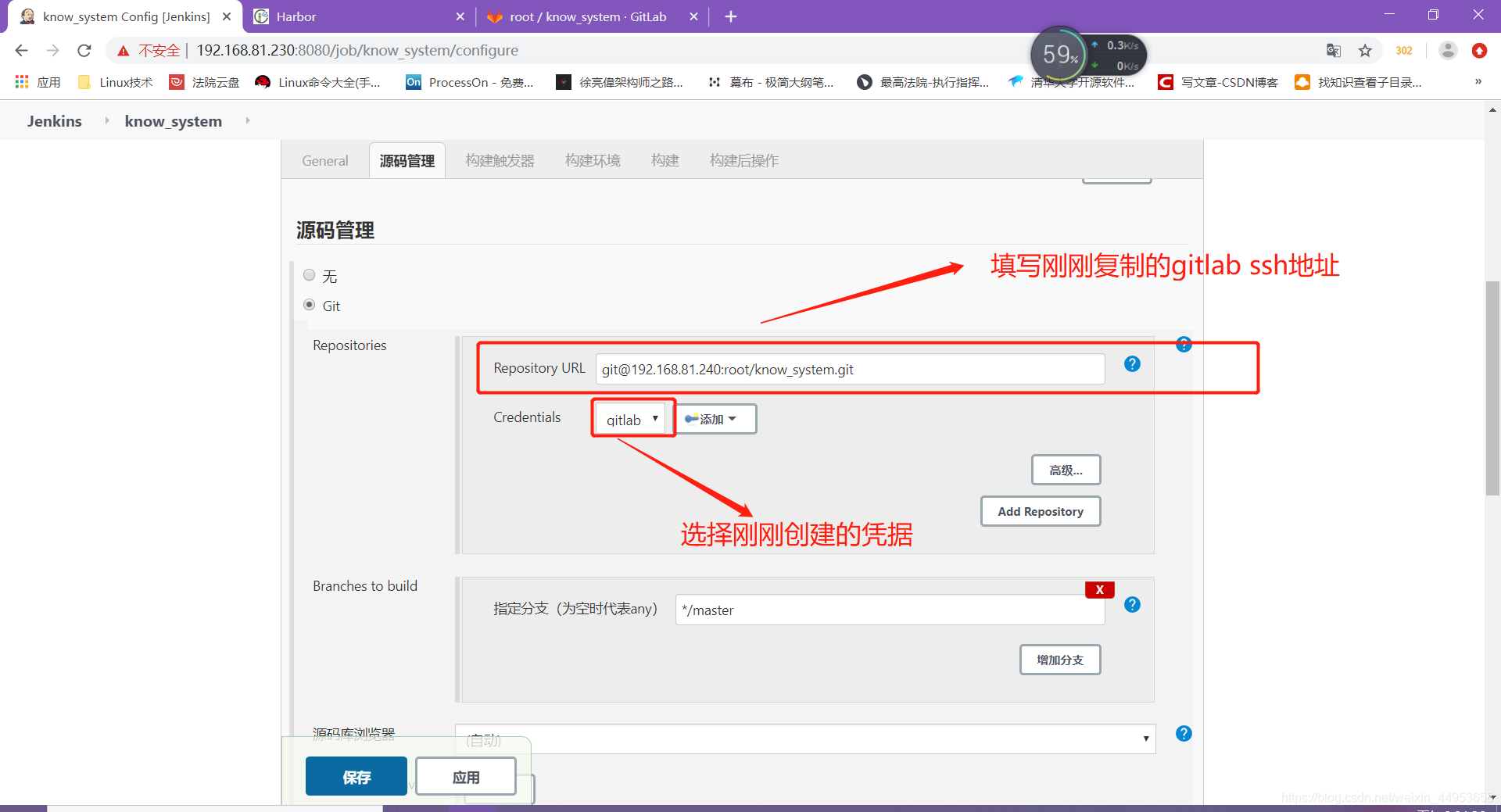
Task: Switch to the 构建 tab
Action: pyautogui.click(x=665, y=161)
